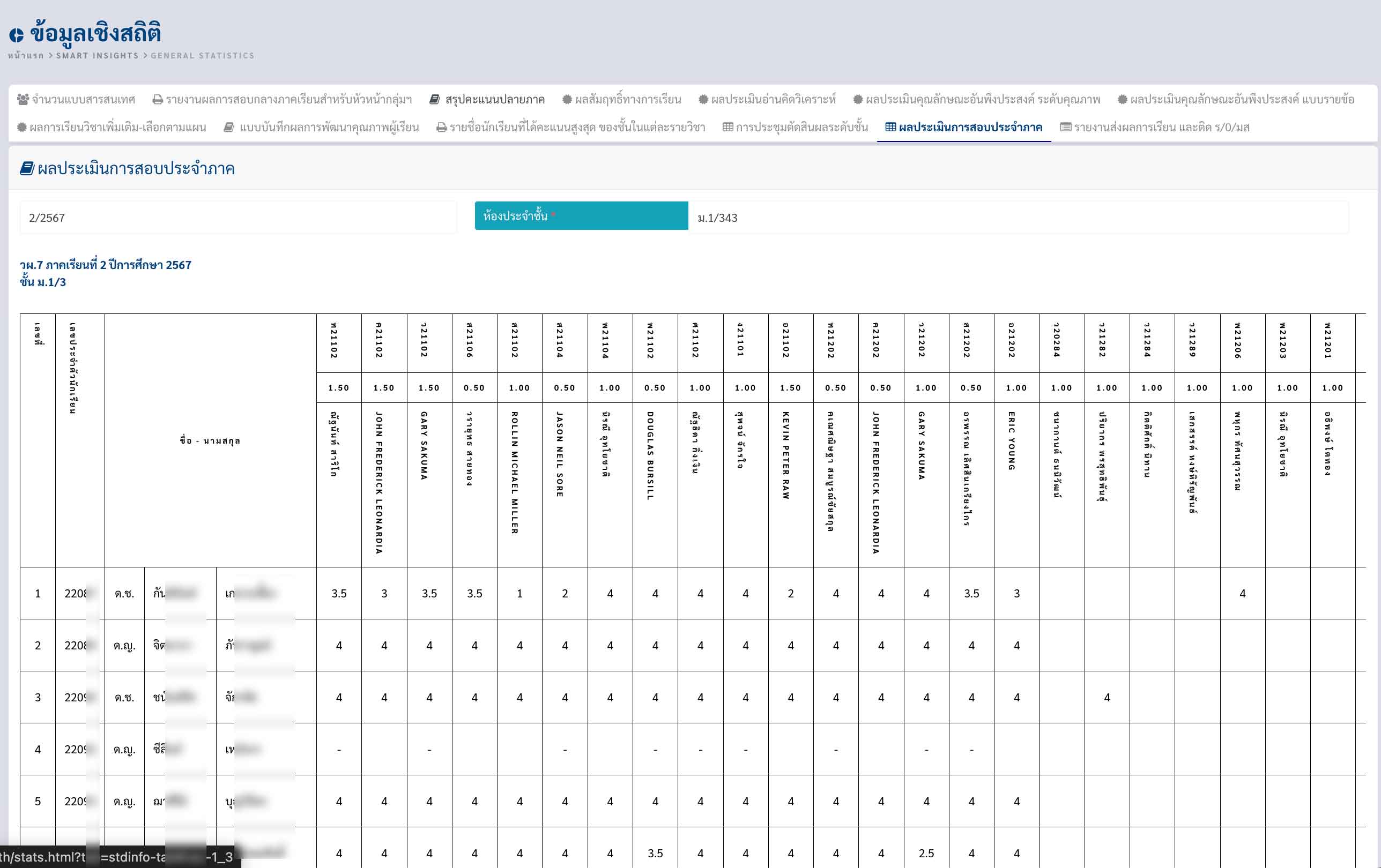Click วผ.7 ภาคเรียนที่ 2 ปีการศึกษา 2567 heading
This screenshot has width=1381, height=868.
pos(106,265)
